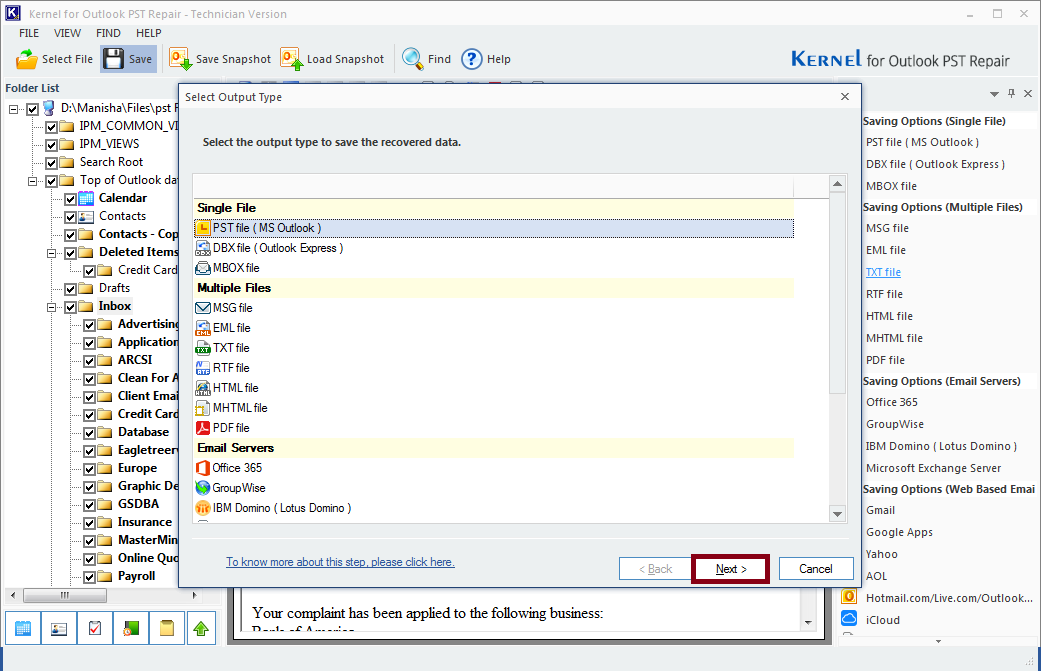Click the Cancel button
The height and width of the screenshot is (671, 1041).
click(x=816, y=569)
